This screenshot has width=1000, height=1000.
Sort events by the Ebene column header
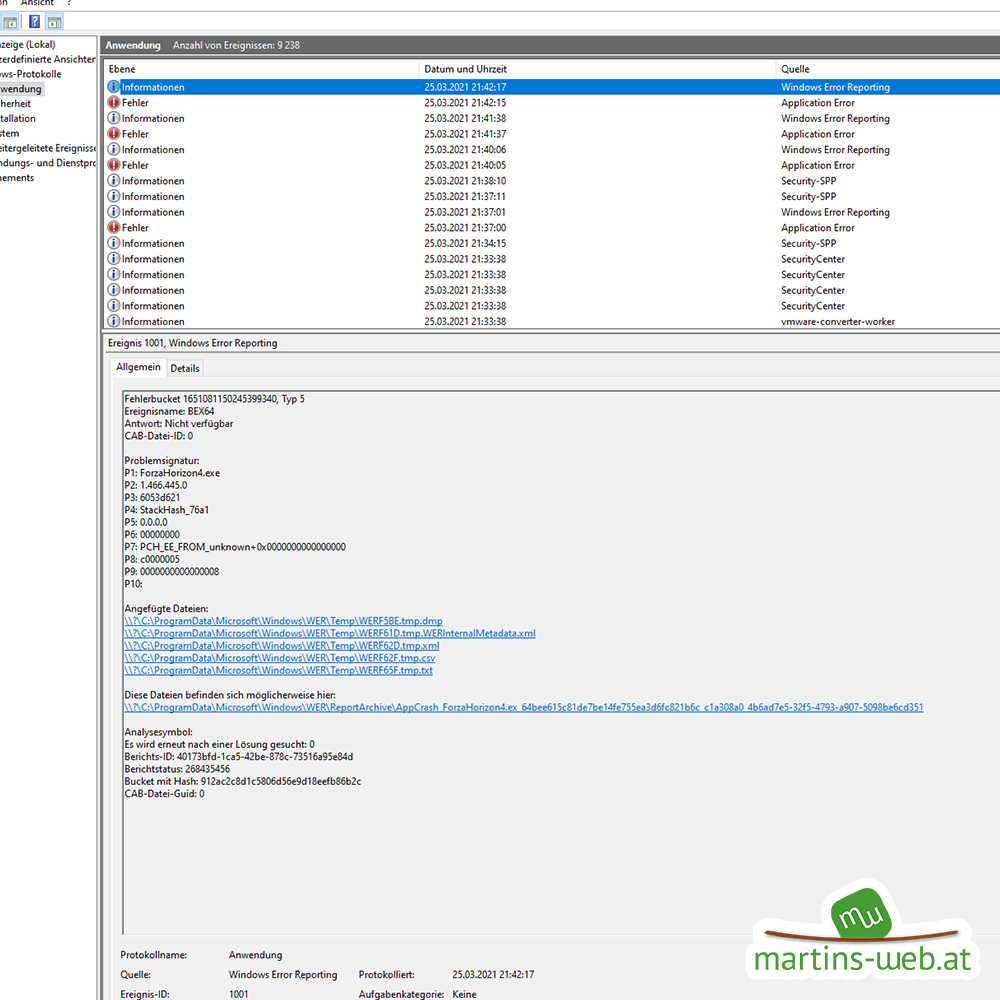tap(122, 69)
